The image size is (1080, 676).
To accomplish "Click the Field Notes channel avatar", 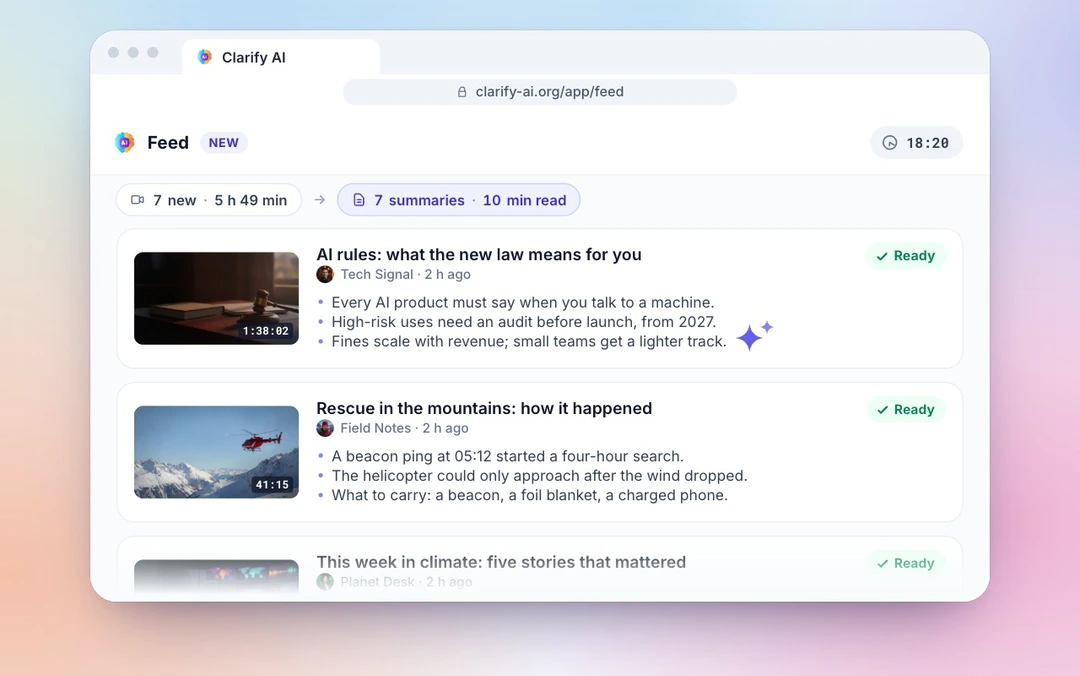I will pyautogui.click(x=325, y=428).
